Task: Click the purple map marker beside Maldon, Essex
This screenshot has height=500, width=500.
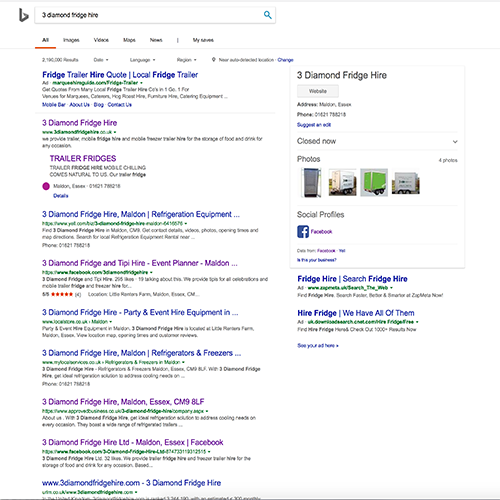Action: click(46, 186)
